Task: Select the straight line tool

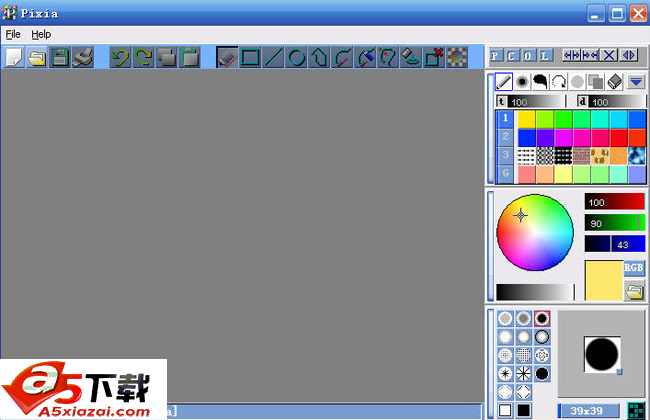Action: 273,57
